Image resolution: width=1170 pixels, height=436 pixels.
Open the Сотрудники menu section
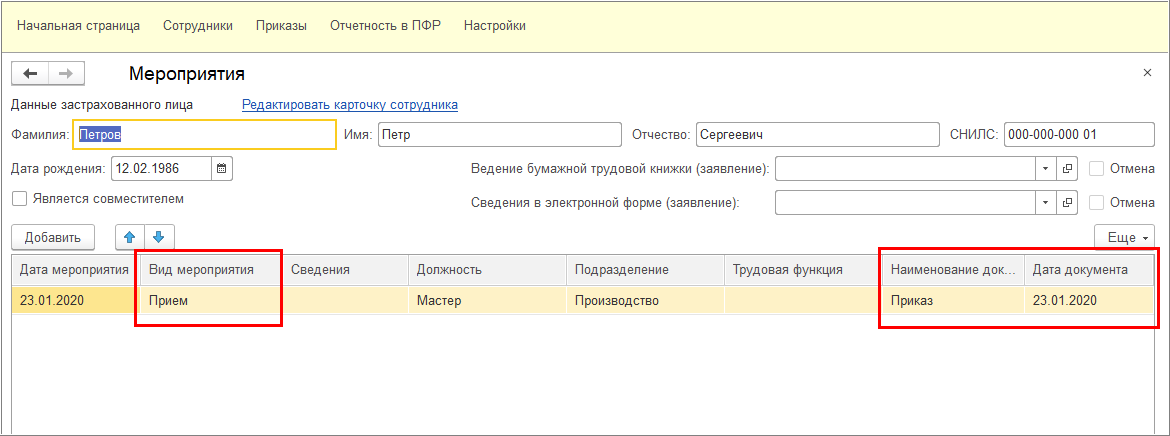pyautogui.click(x=198, y=25)
